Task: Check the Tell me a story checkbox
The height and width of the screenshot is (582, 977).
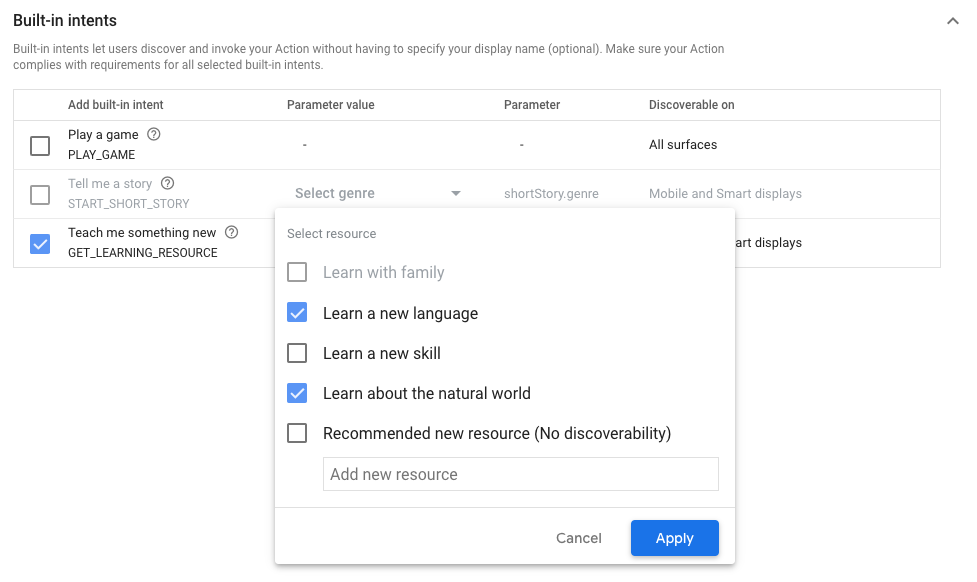Action: pos(40,195)
